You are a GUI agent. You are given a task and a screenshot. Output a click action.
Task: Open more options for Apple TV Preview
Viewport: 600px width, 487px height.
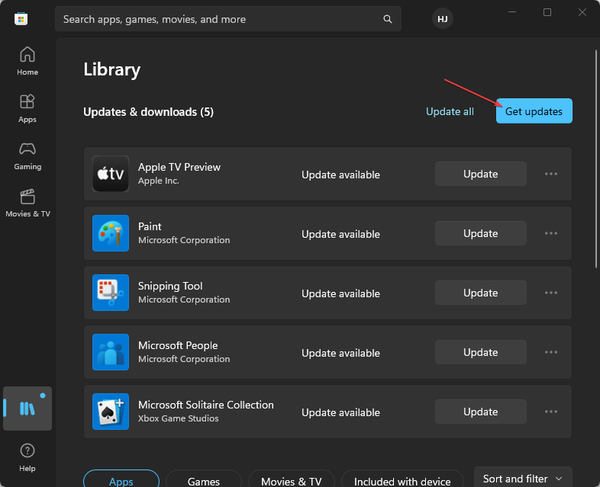[551, 174]
